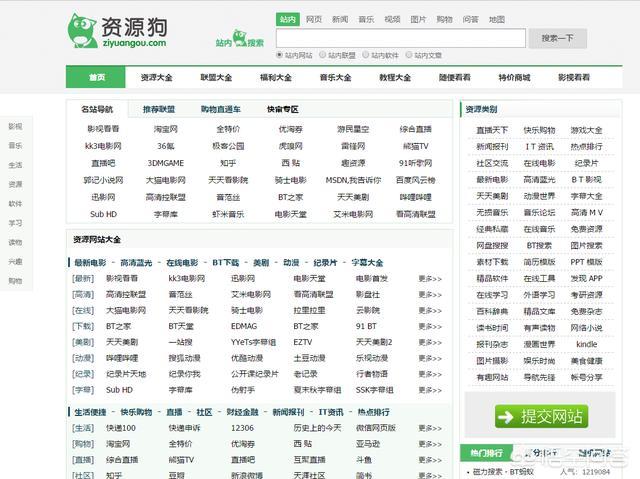
Task: Select the 热门排行 tab
Action: (x=486, y=453)
